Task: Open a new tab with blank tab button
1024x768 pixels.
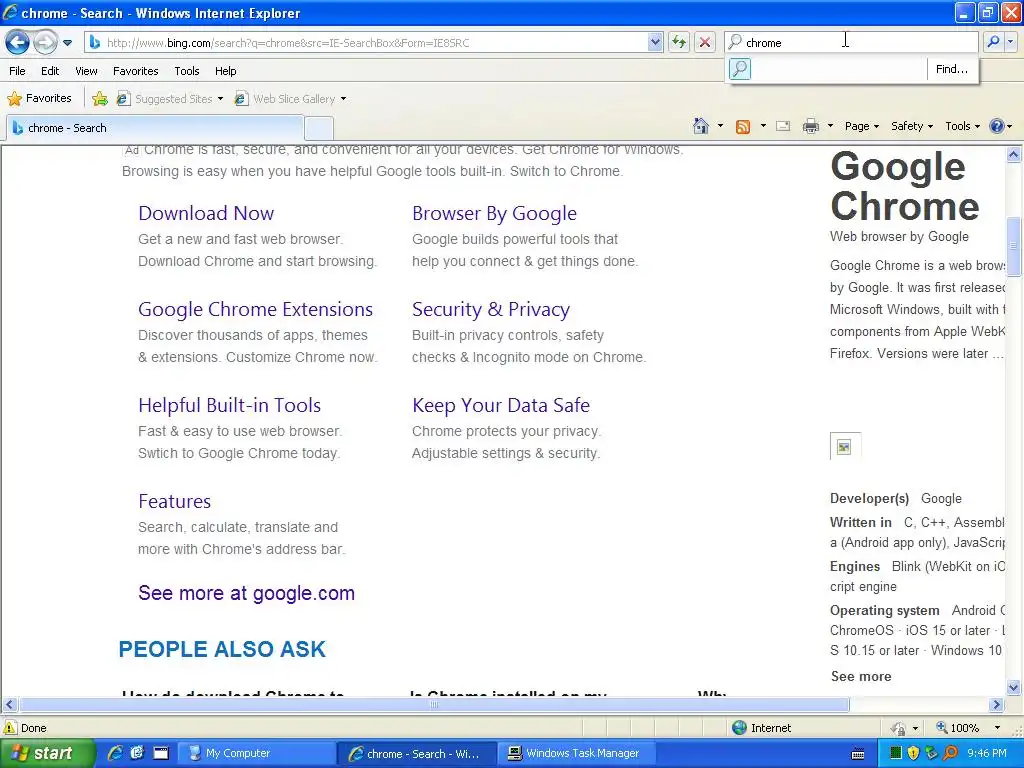Action: [319, 129]
